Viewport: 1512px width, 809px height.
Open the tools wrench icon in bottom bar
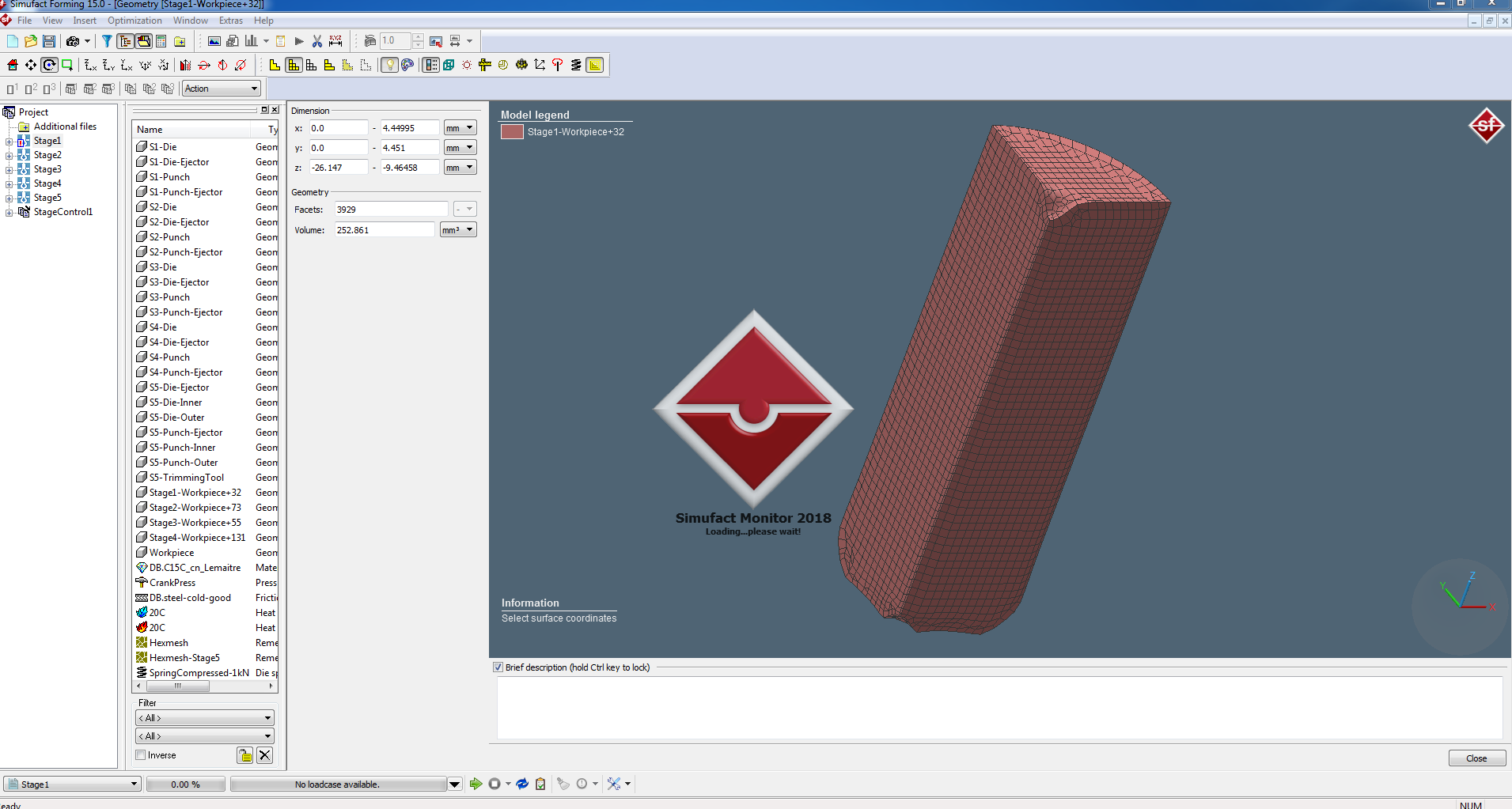click(x=614, y=784)
